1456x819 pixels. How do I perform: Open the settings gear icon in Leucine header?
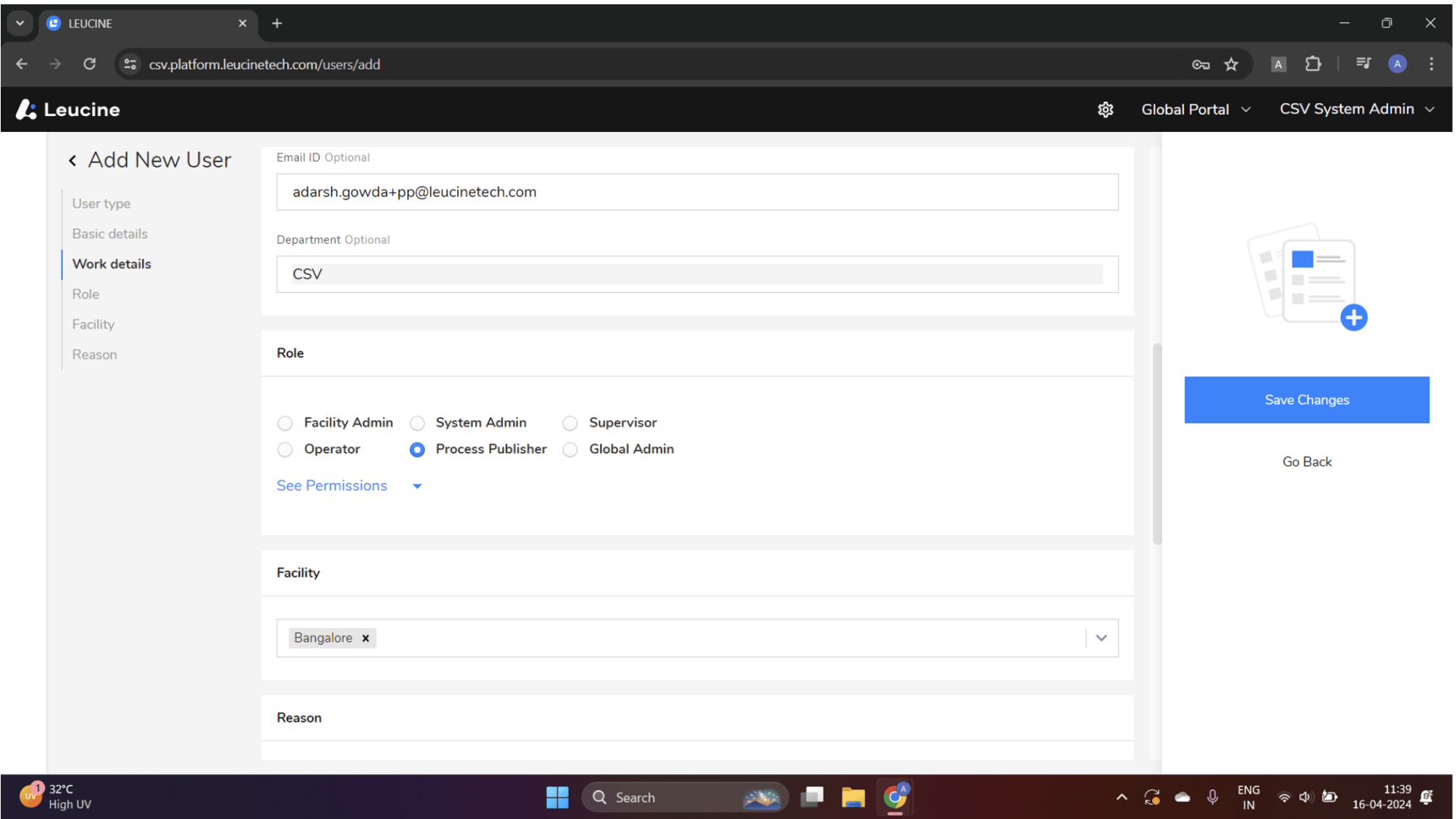[x=1105, y=110]
